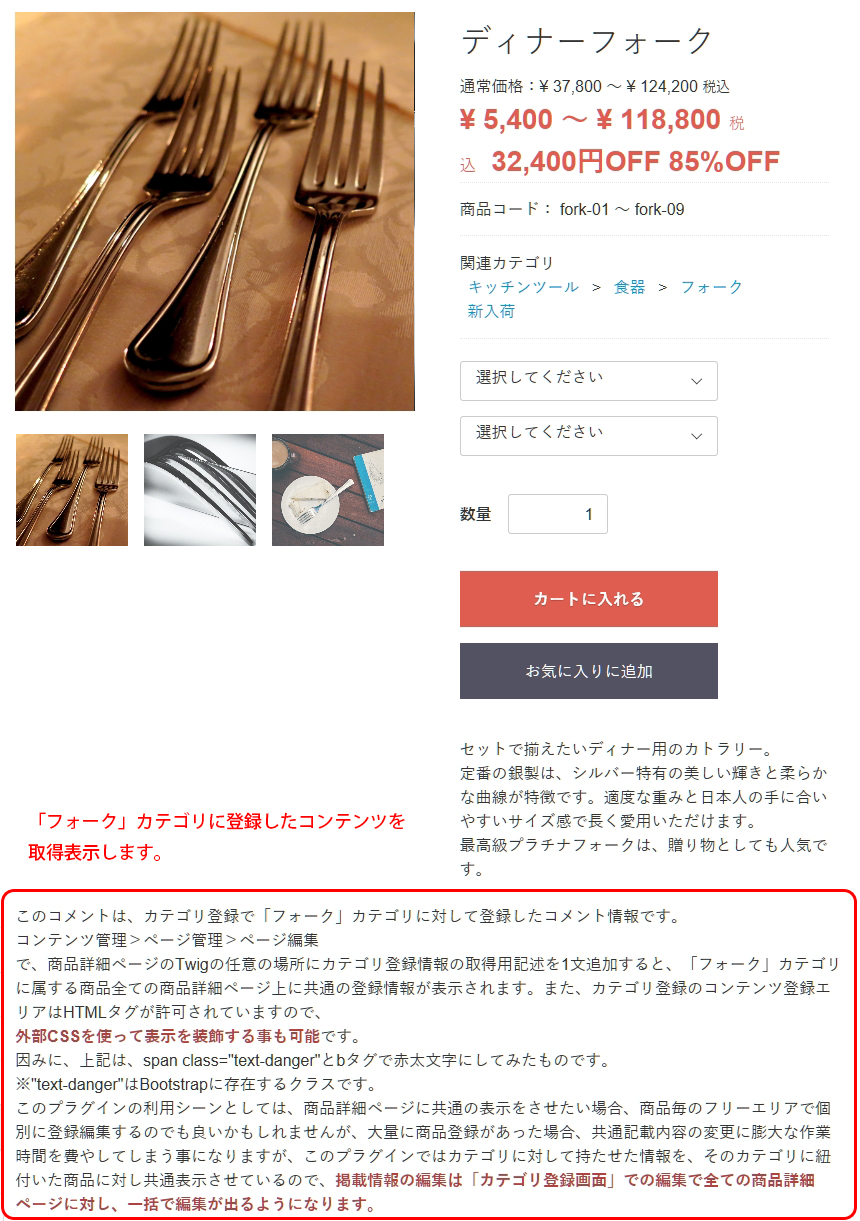
Task: Click the first dropdown's chevron arrow
Action: pyautogui.click(x=697, y=381)
